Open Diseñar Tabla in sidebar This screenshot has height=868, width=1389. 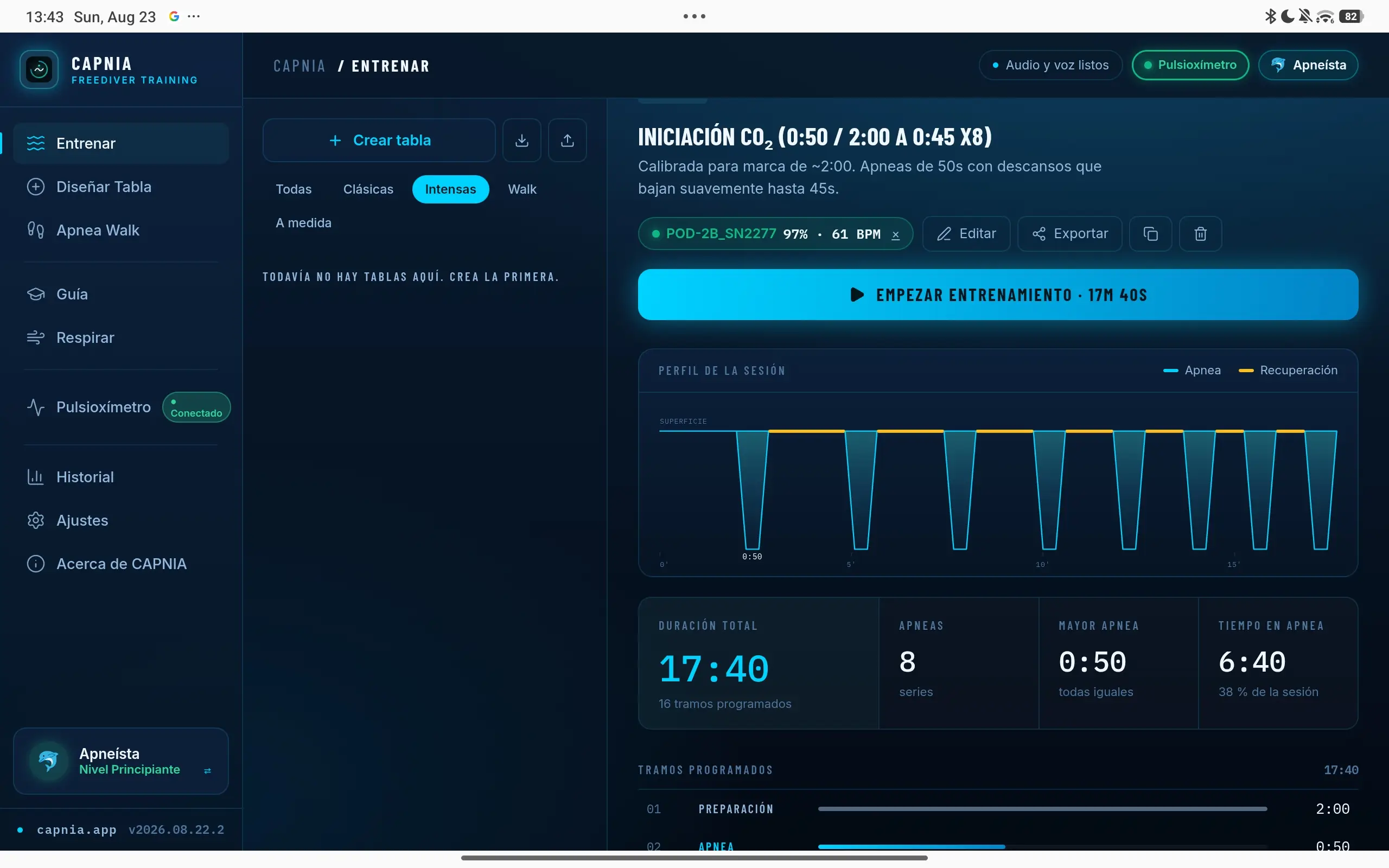tap(121, 187)
